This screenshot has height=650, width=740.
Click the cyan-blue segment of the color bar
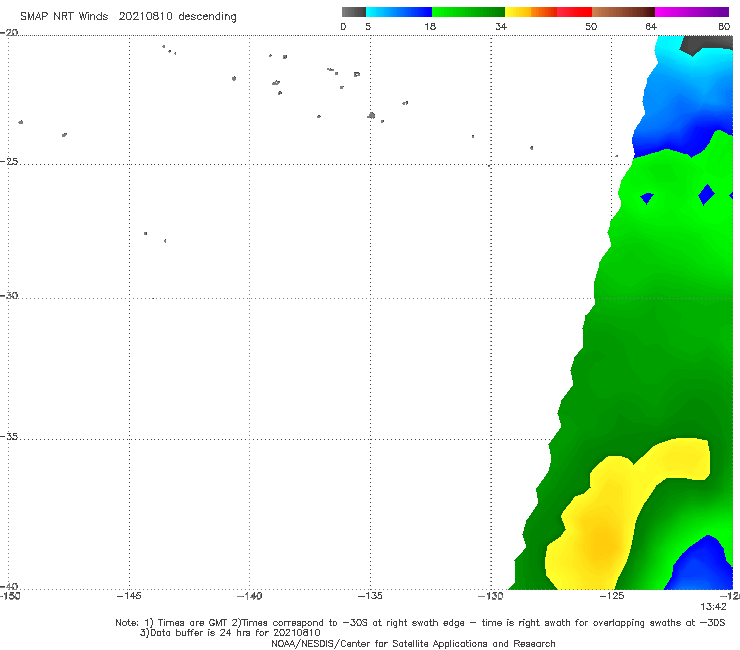pyautogui.click(x=399, y=12)
